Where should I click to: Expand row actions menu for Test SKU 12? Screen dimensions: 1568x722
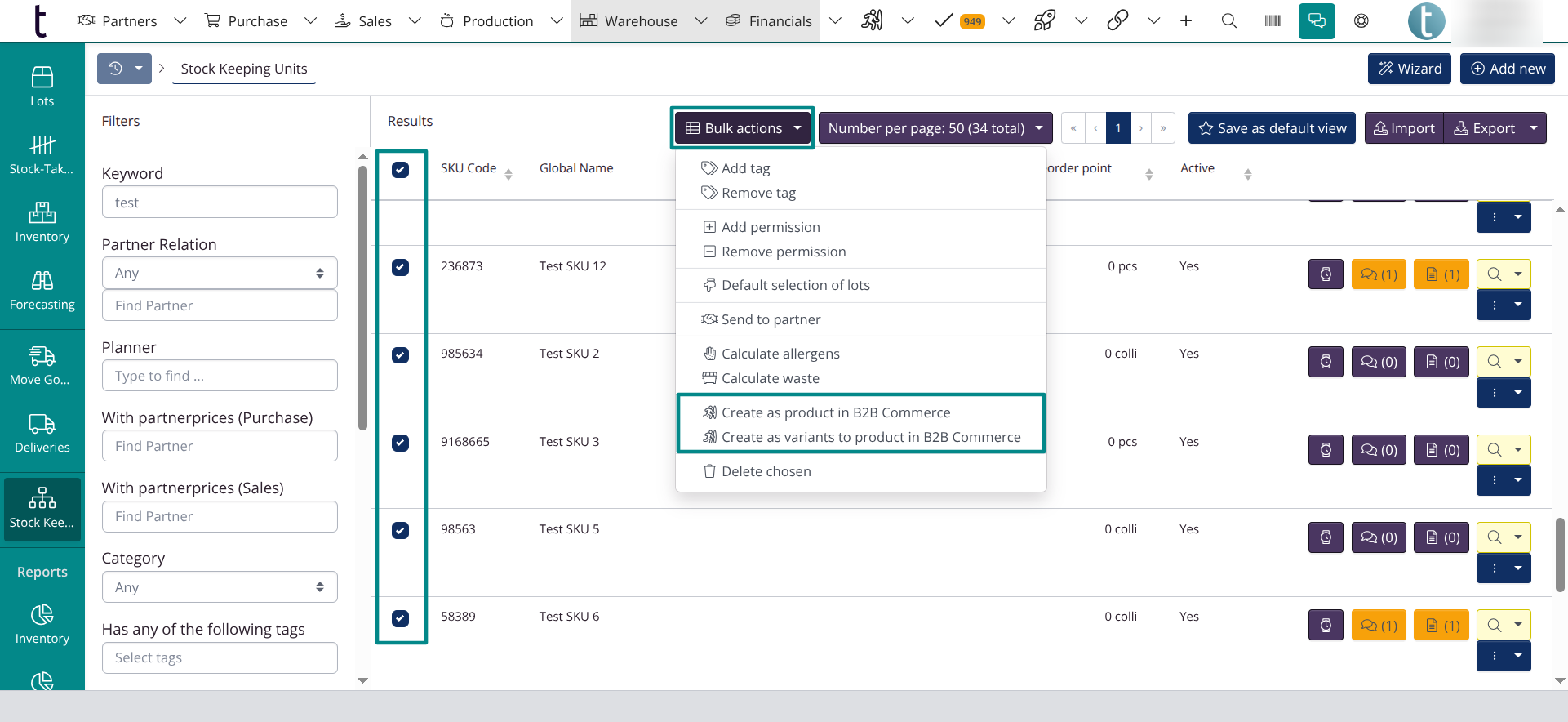point(1504,305)
